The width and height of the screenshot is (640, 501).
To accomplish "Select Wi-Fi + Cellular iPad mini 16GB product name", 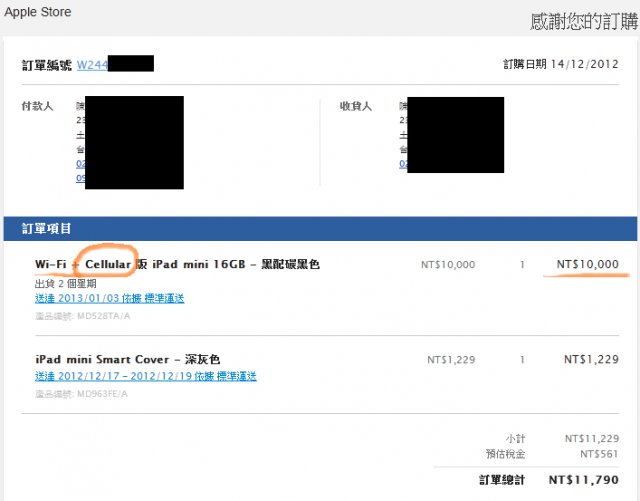I will pyautogui.click(x=177, y=264).
